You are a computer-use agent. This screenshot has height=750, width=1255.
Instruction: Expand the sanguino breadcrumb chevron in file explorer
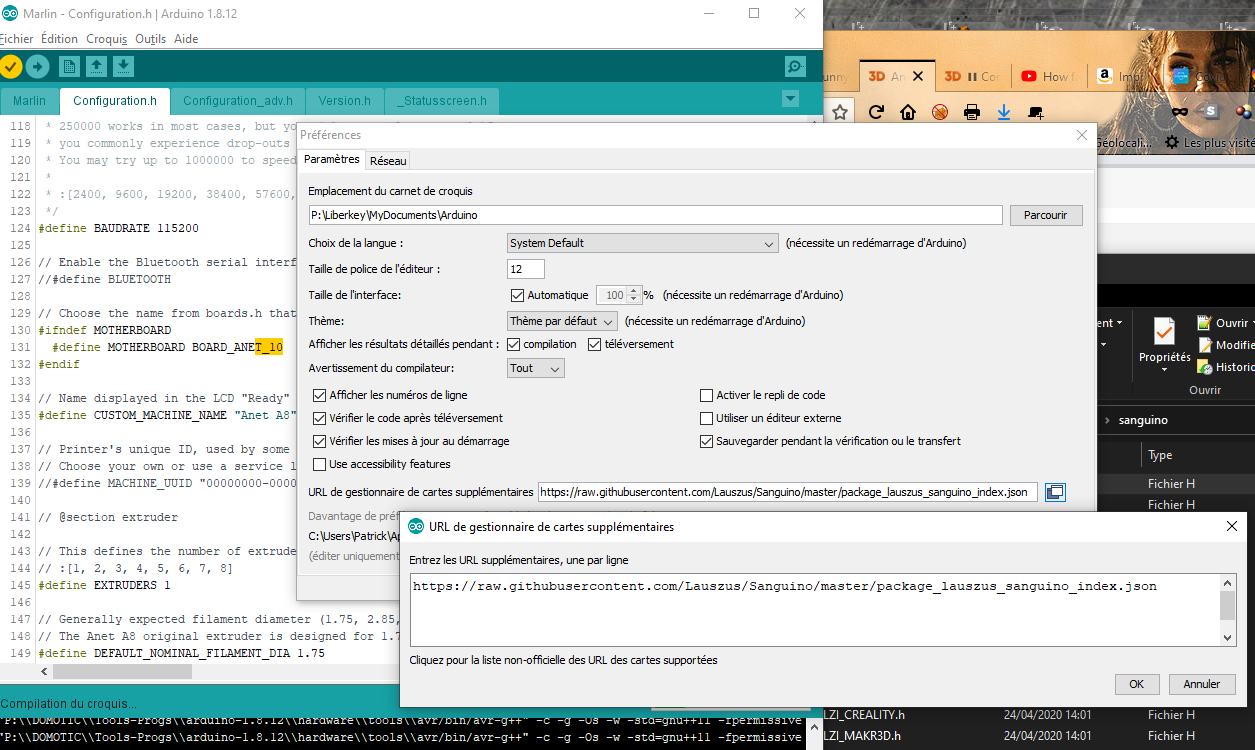[1107, 421]
